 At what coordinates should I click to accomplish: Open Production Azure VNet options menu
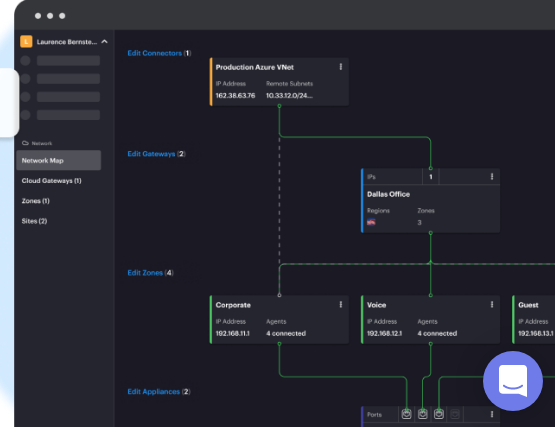pyautogui.click(x=341, y=67)
